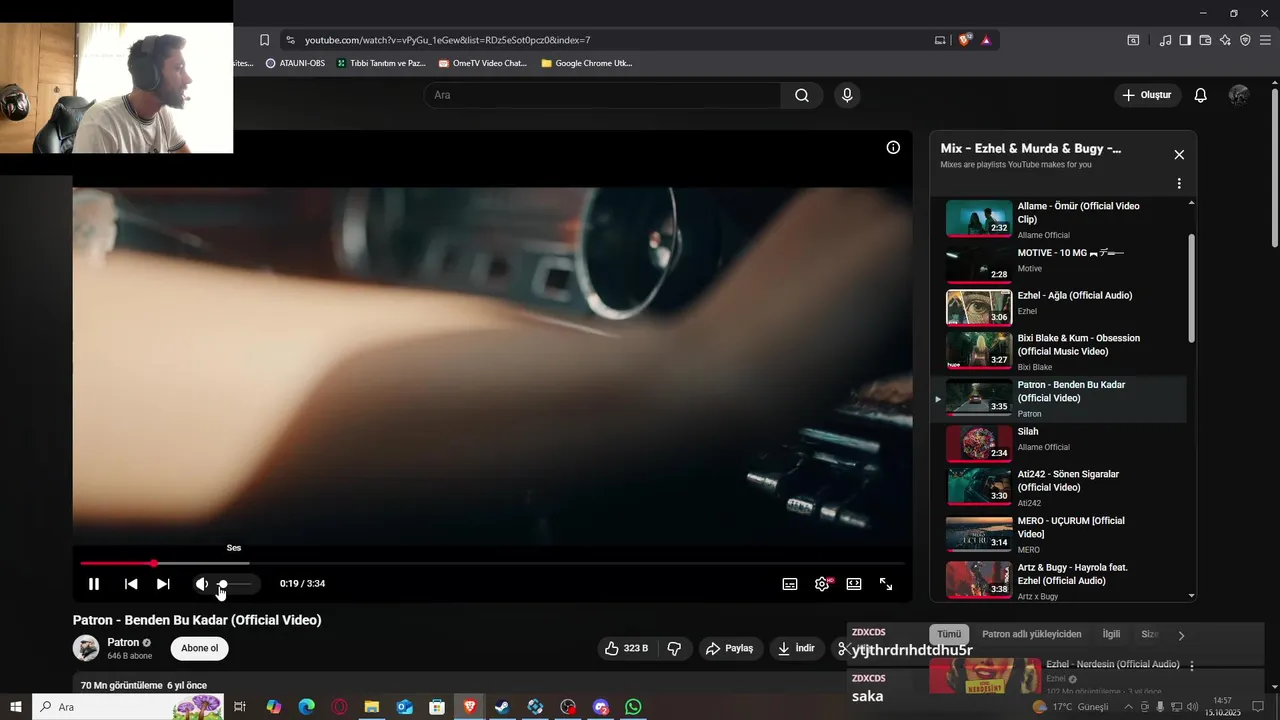Like the video with 323 B likes

click(x=626, y=648)
